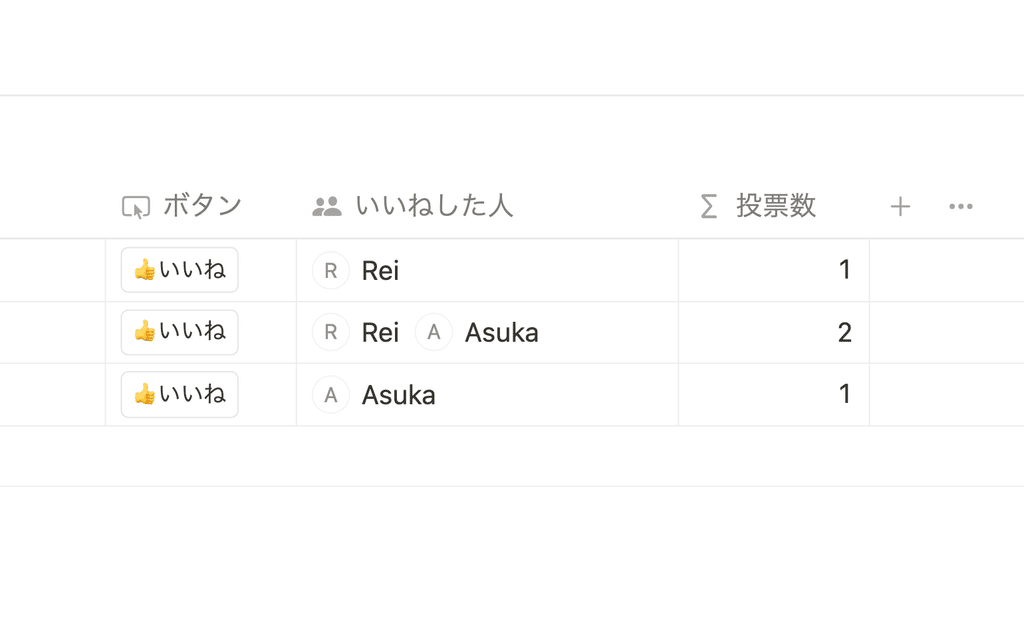Click the sigma formula icon beside 投票数
1024x629 pixels.
[x=709, y=206]
